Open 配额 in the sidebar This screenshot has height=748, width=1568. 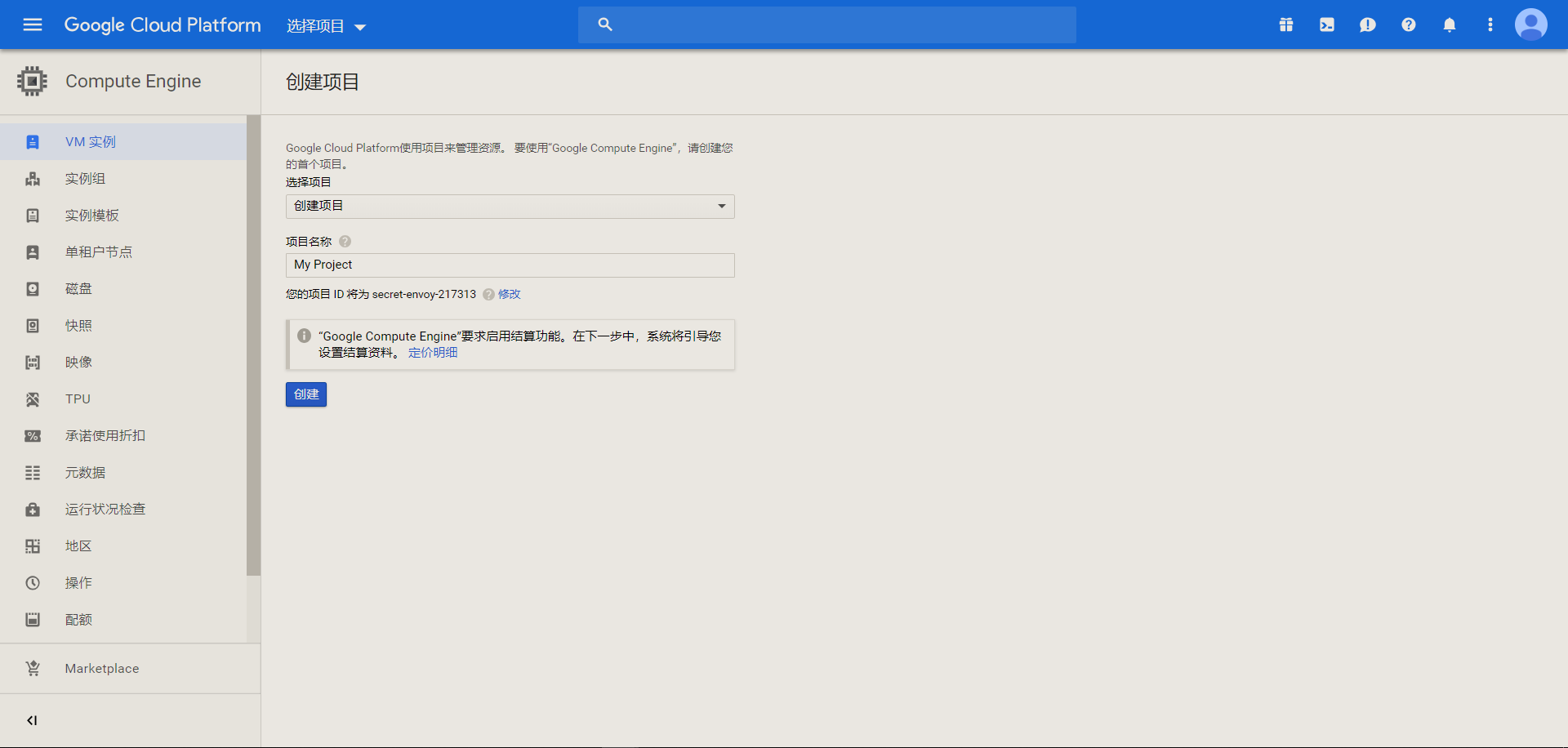[123, 620]
